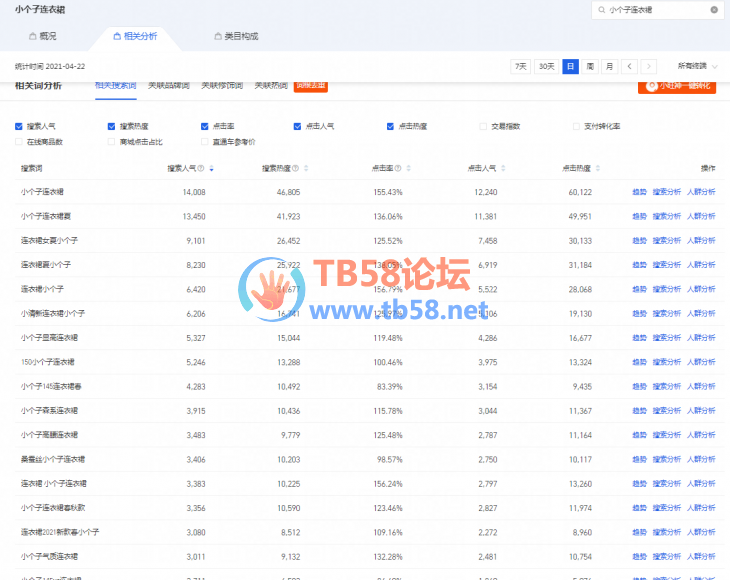Screen dimensions: 730x580
Task: Go to the next date with the right arrow
Action: [x=649, y=67]
